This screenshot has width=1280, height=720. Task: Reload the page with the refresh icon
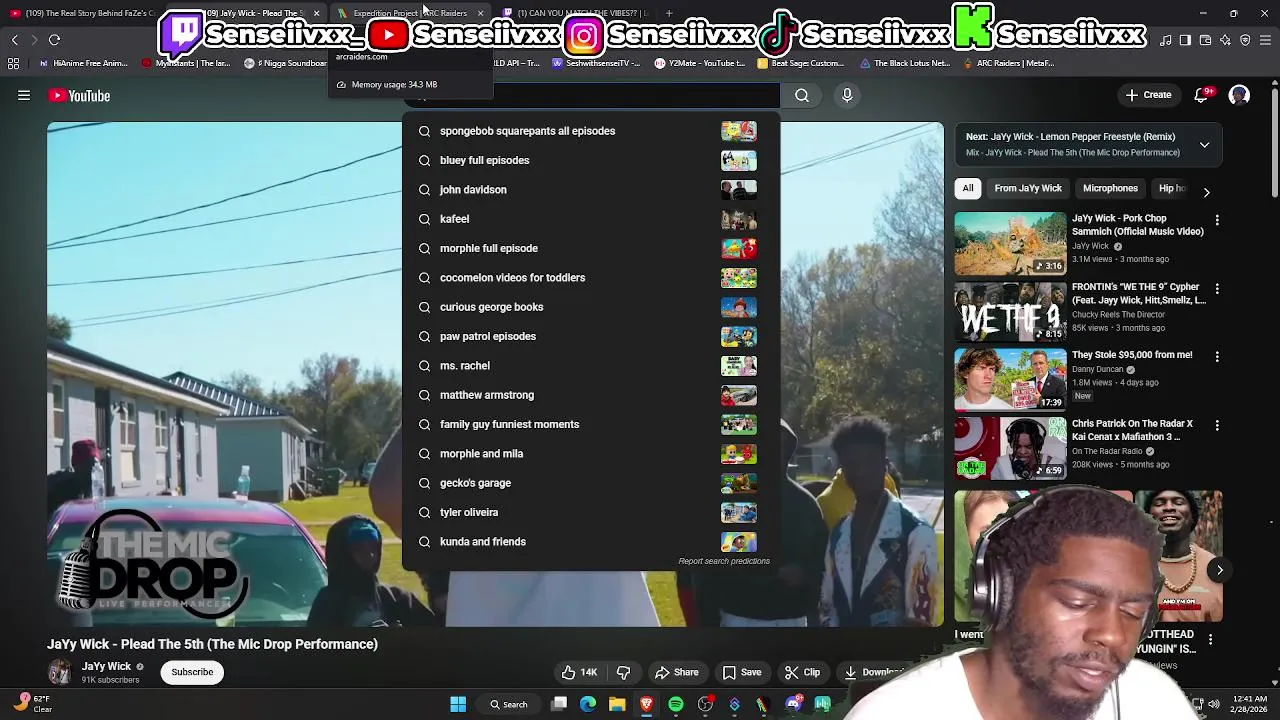pos(55,40)
